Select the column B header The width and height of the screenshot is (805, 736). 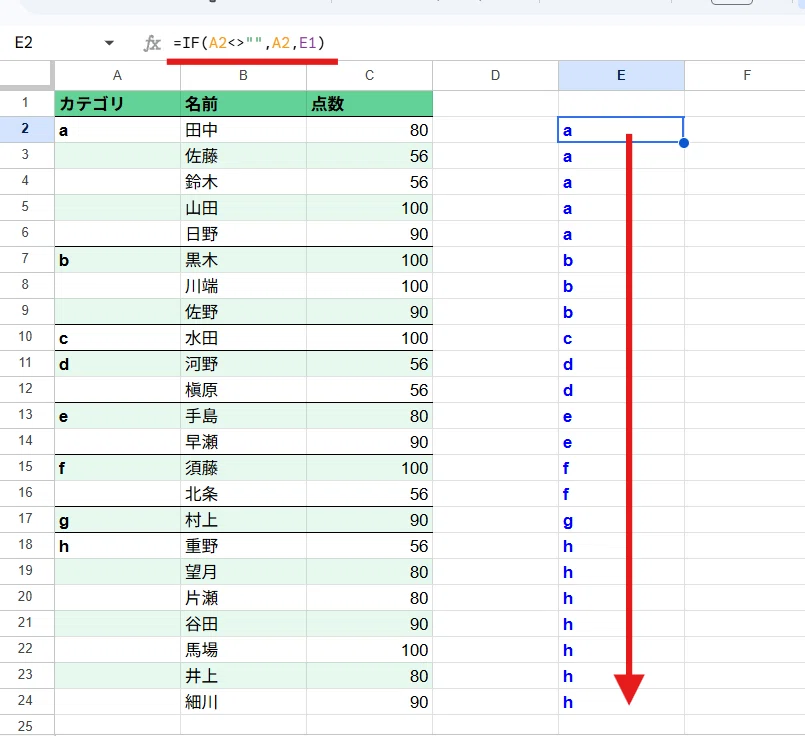(243, 75)
